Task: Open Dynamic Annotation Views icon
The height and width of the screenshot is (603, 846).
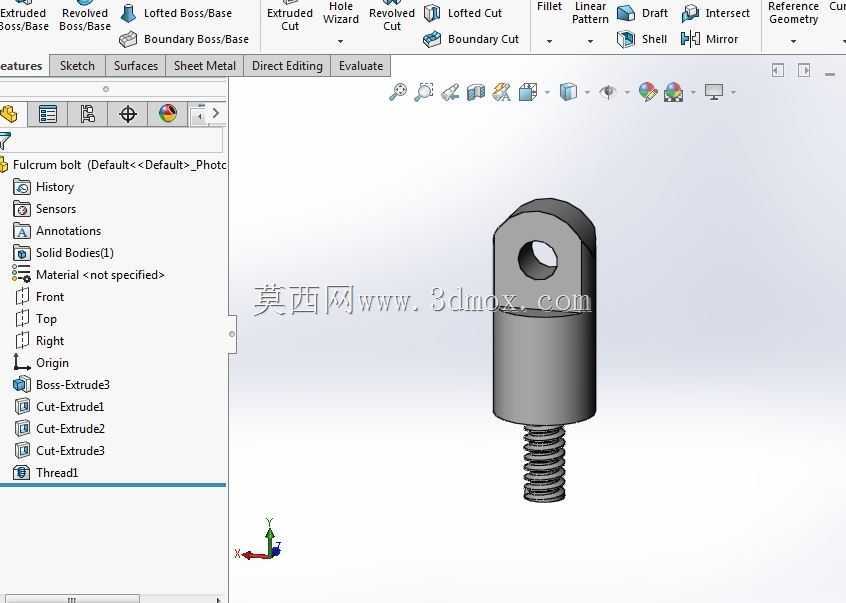Action: pyautogui.click(x=502, y=92)
